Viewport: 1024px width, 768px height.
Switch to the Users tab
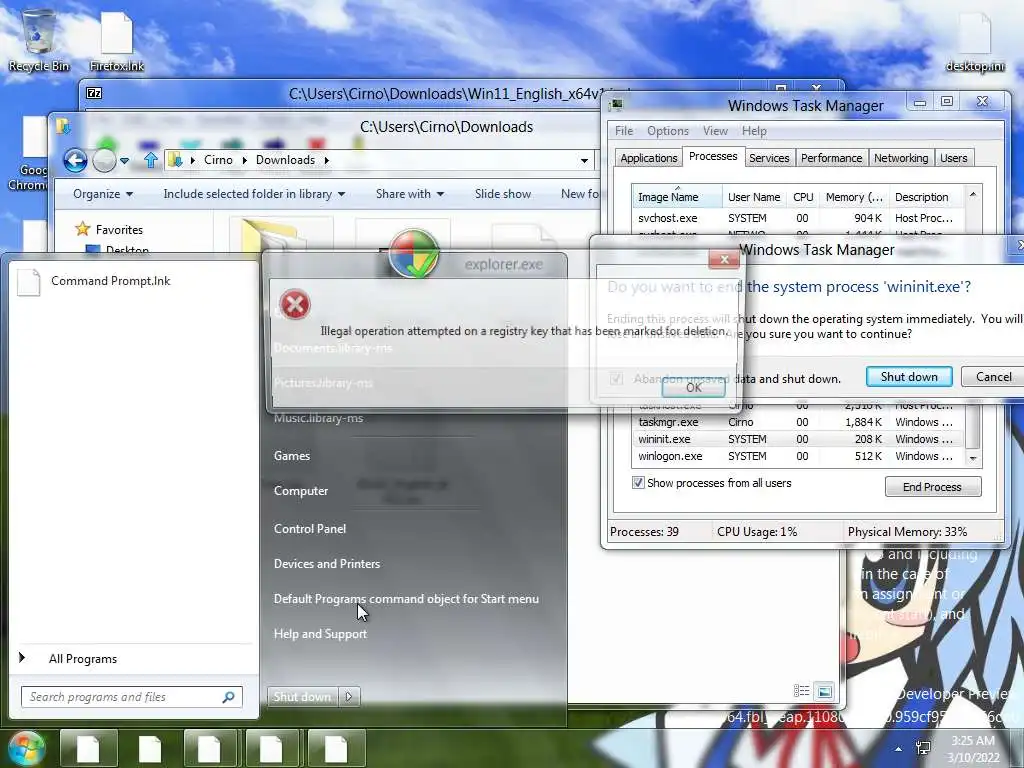tap(953, 158)
